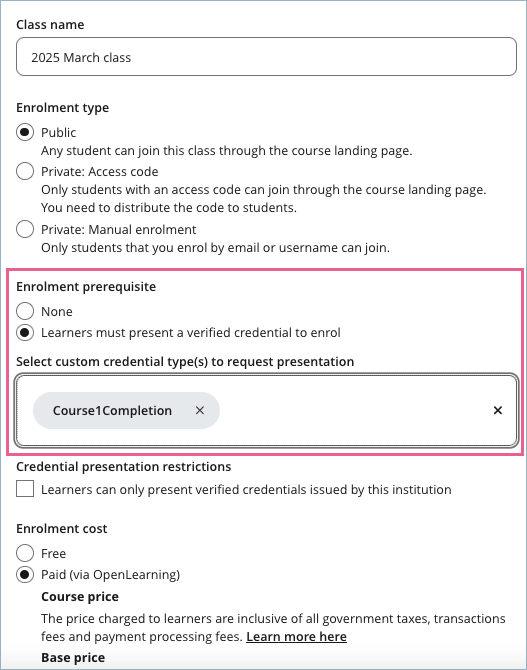
Task: Clear all selected credential types
Action: pos(498,410)
